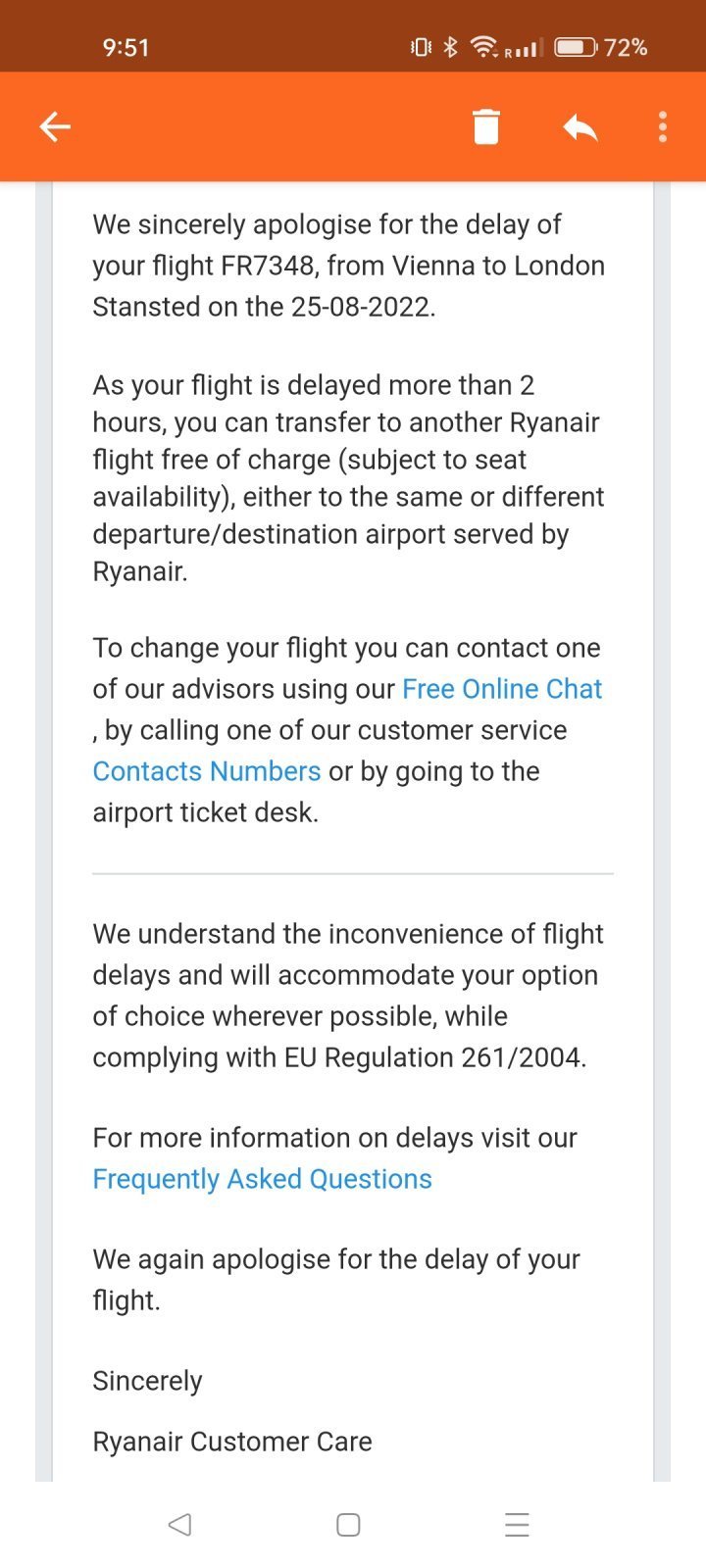706x1568 pixels.
Task: Open the three-dot overflow menu
Action: click(x=663, y=126)
